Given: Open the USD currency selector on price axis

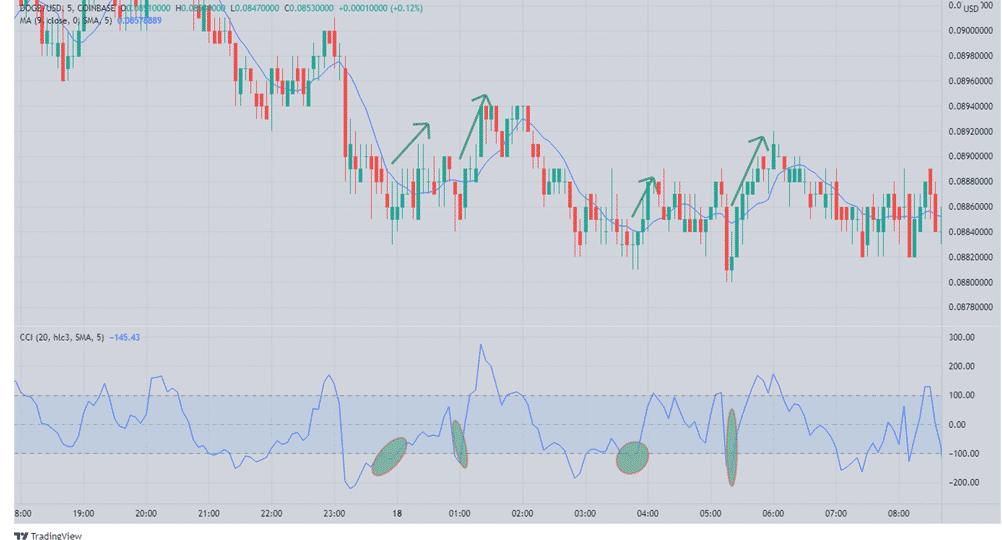Looking at the screenshot, I should tap(971, 8).
